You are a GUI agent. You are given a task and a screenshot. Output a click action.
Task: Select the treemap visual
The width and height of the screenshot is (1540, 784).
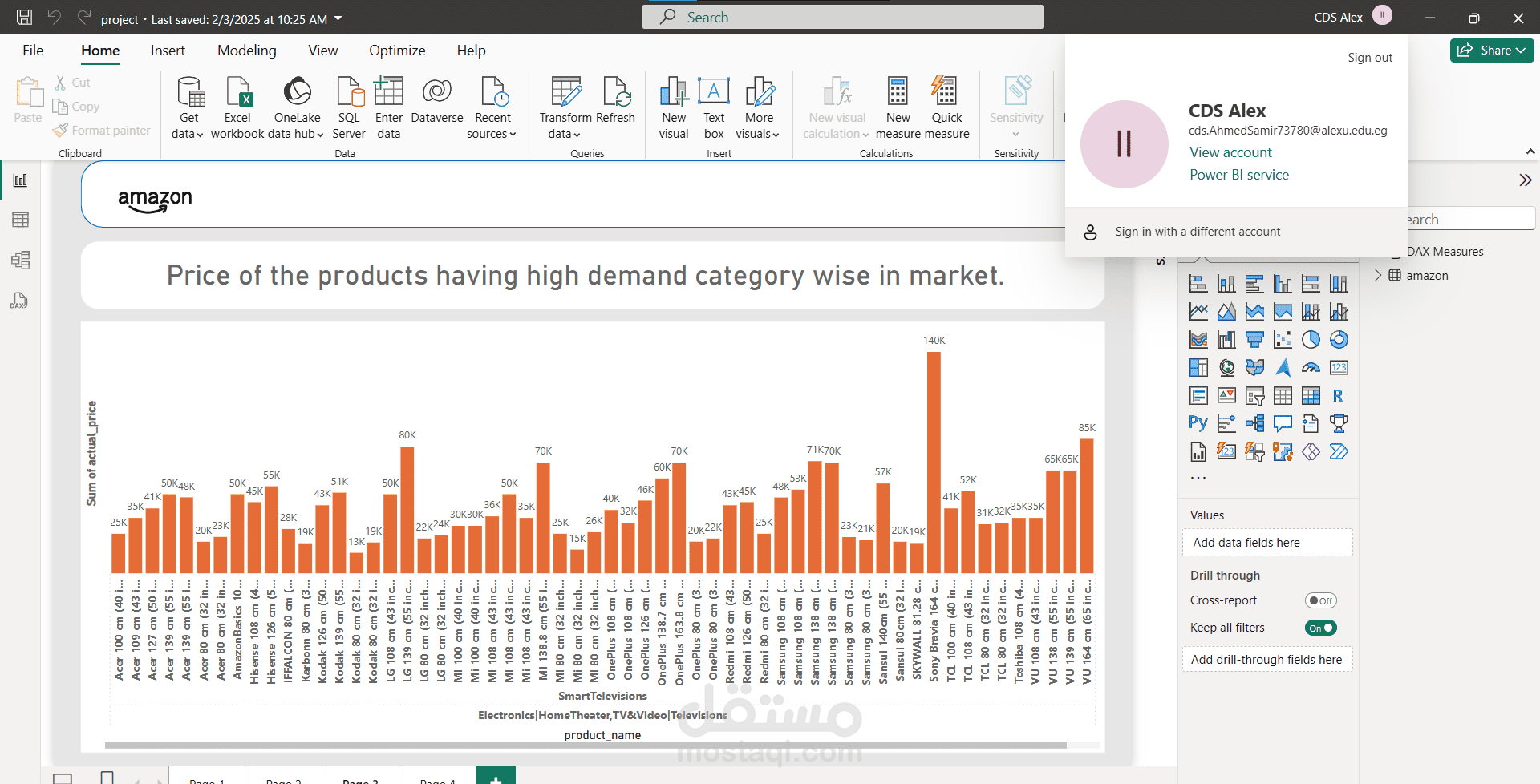point(1198,368)
